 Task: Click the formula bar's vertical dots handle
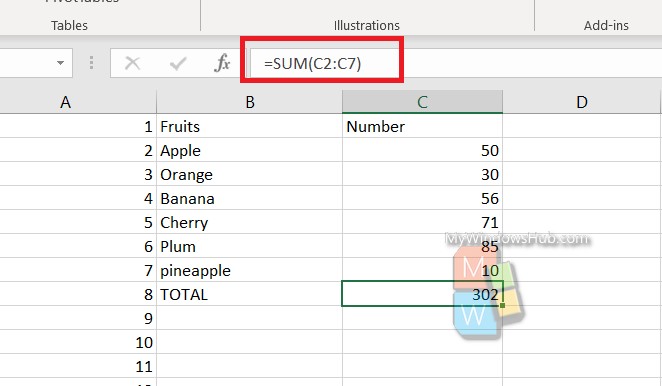pyautogui.click(x=91, y=63)
